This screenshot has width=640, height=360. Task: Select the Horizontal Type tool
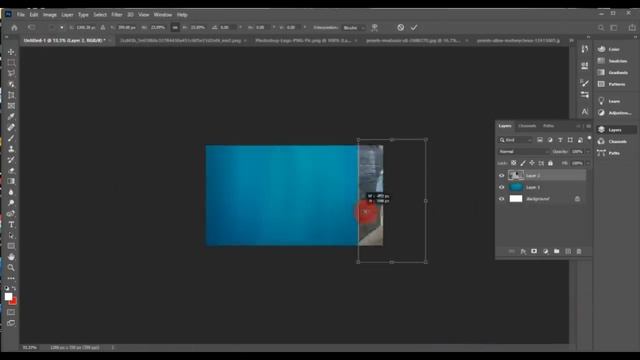(x=11, y=224)
